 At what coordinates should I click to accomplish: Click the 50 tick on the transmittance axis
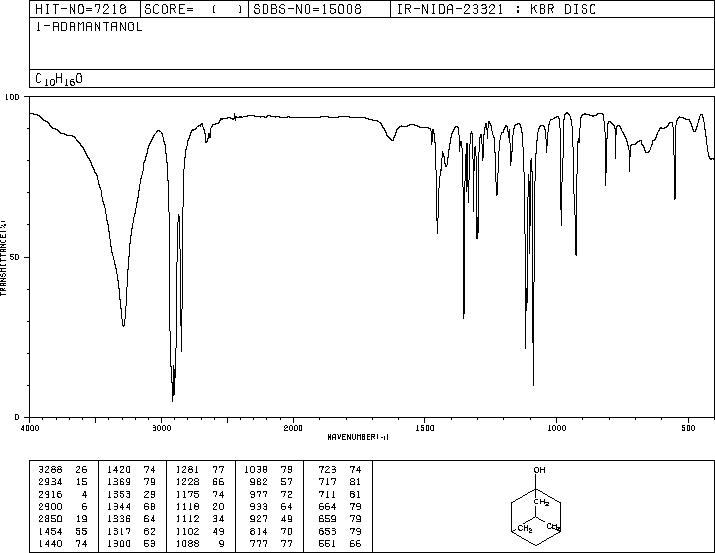[15, 257]
